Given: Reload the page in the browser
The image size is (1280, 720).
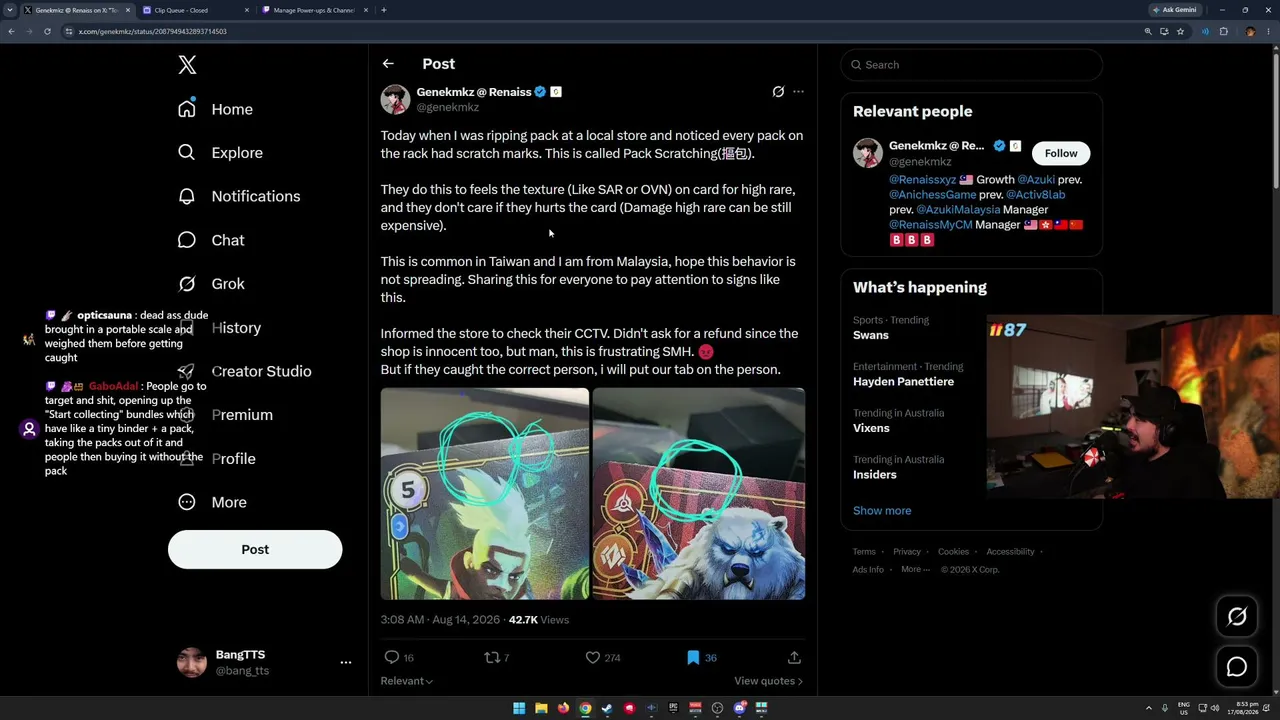Looking at the screenshot, I should 47,31.
